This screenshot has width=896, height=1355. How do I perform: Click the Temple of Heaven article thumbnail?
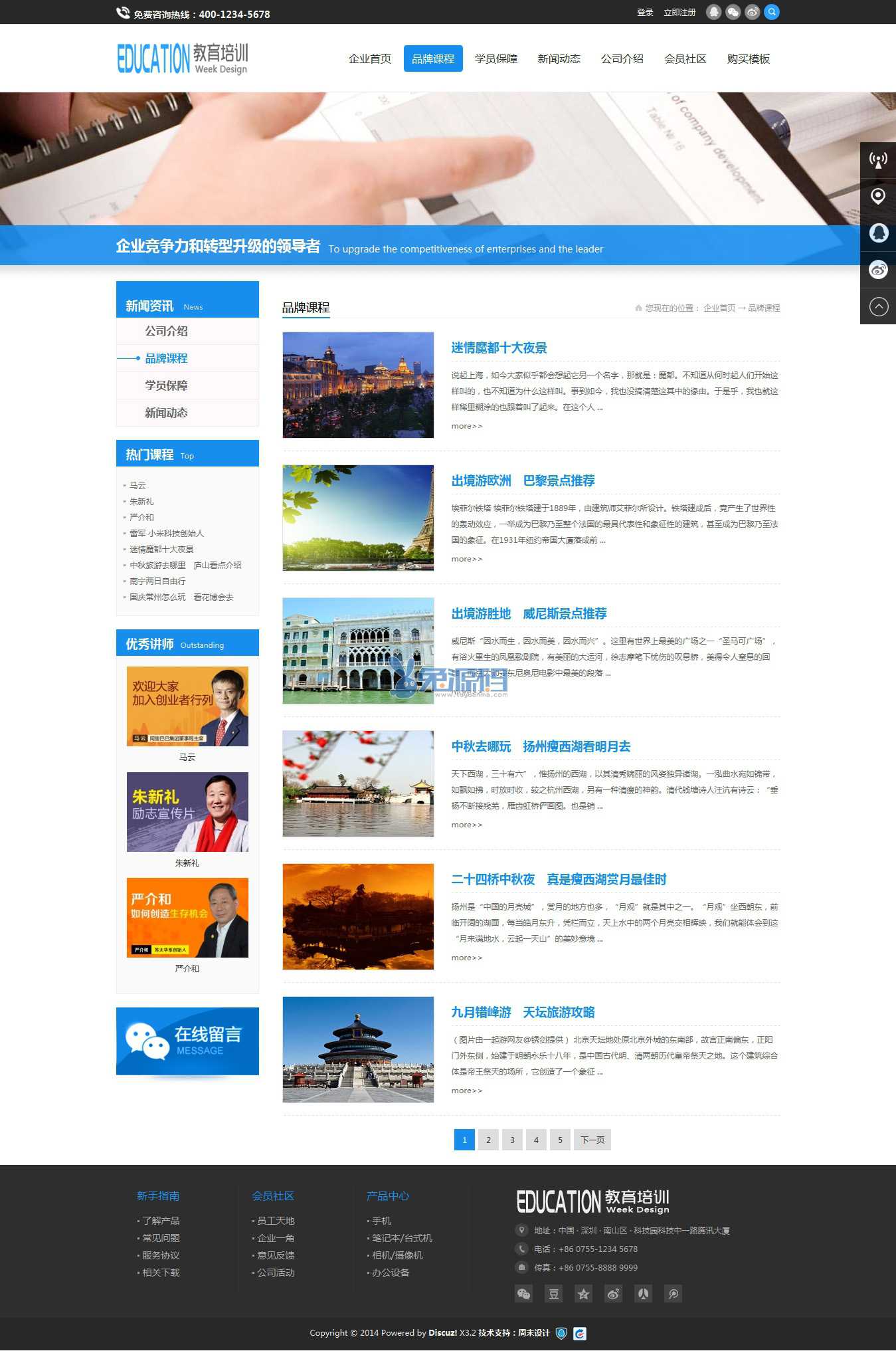[358, 1050]
